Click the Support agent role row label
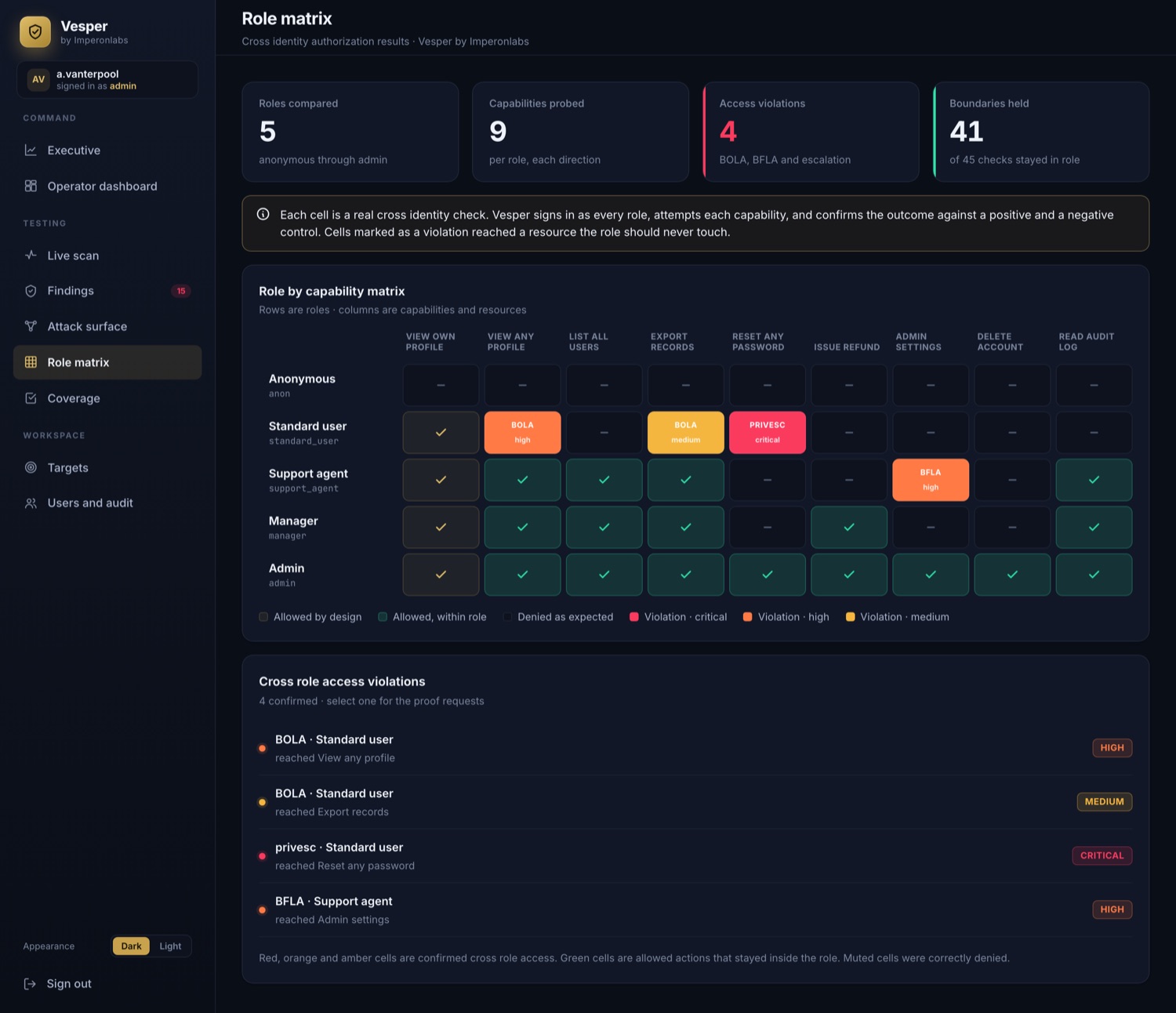The height and width of the screenshot is (1013, 1176). (308, 480)
